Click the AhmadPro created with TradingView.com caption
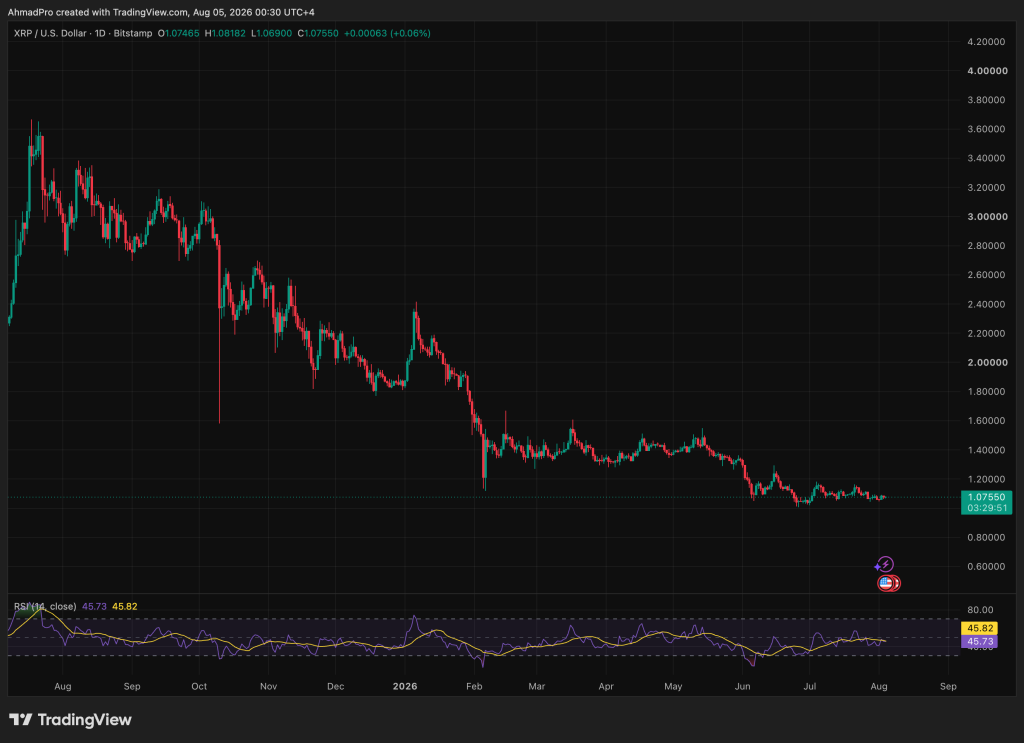This screenshot has width=1024, height=743. (161, 12)
